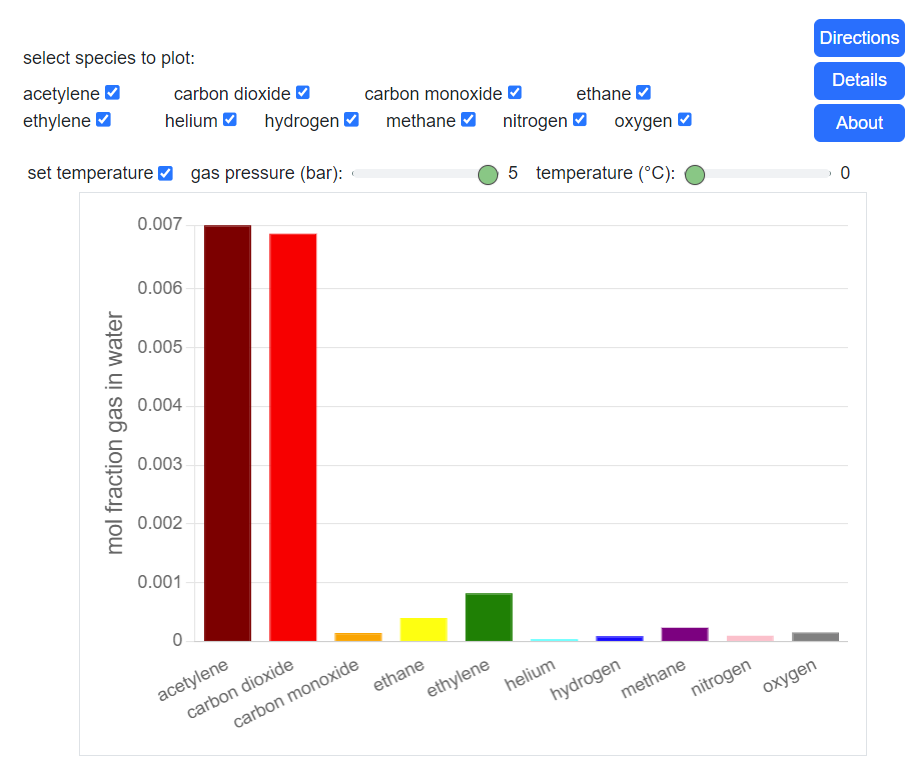Toggle the carbon dioxide checkbox
The width and height of the screenshot is (917, 781).
tap(302, 93)
